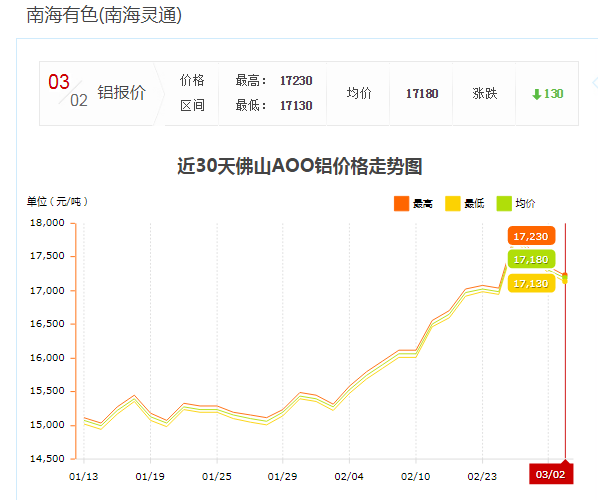Click the 01/13 x-axis date label
The image size is (598, 500).
[x=84, y=476]
